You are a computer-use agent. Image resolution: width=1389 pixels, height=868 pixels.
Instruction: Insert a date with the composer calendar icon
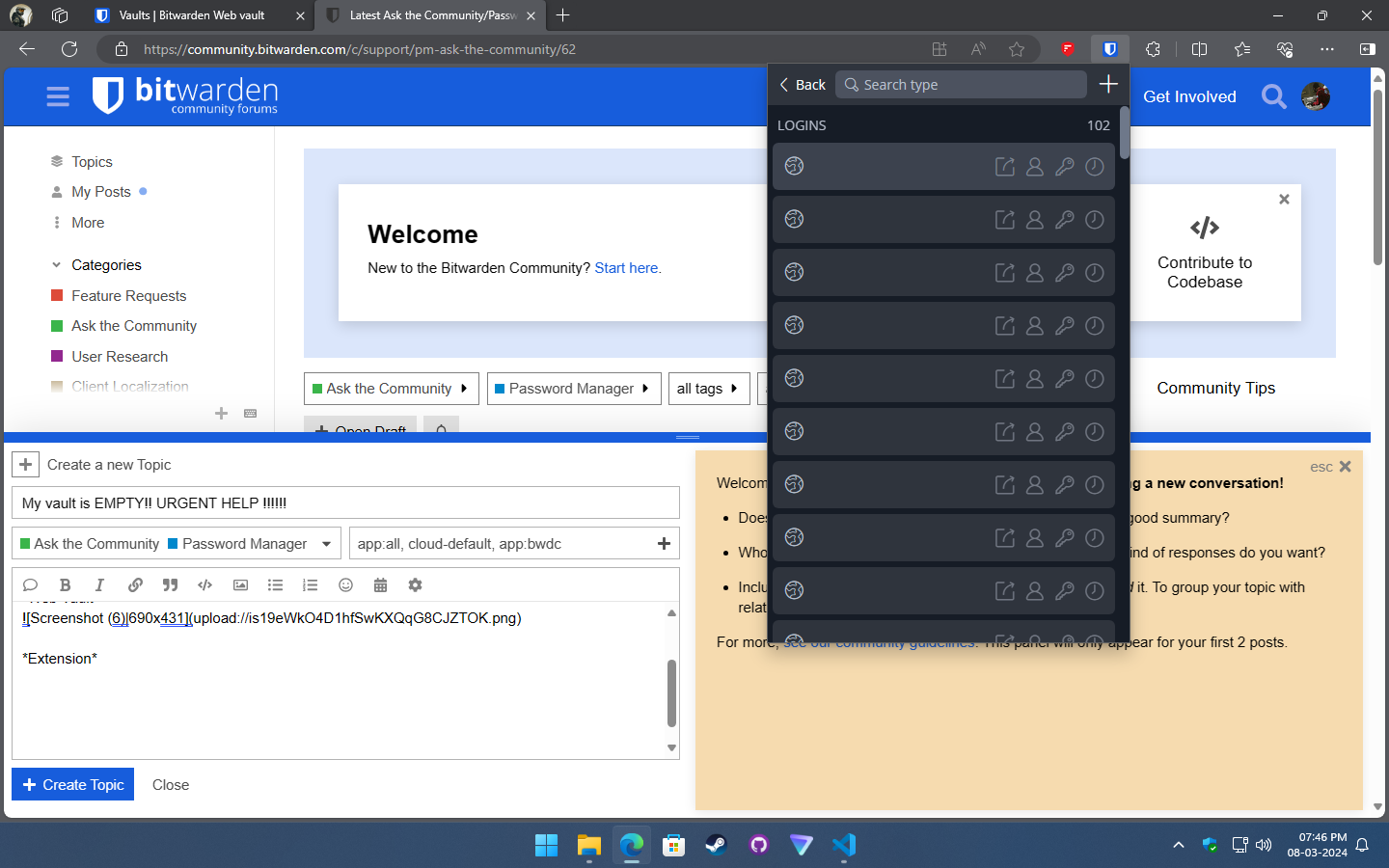pos(380,584)
